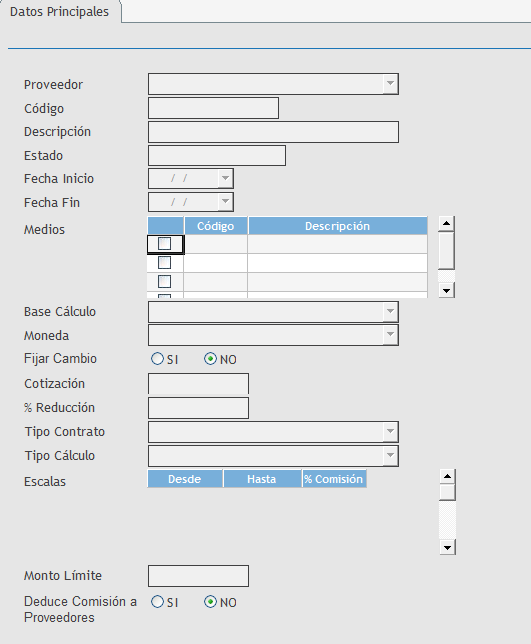Open the Fecha Fin date picker arrow

click(225, 202)
